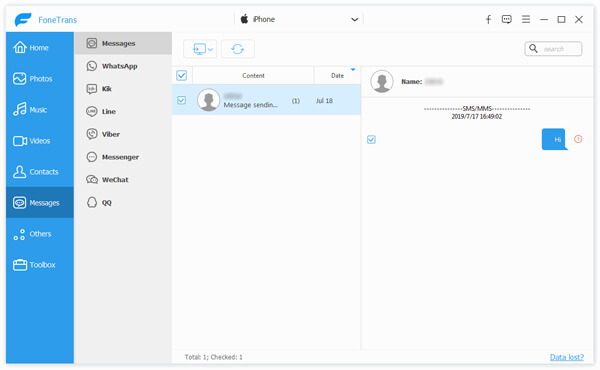
Task: Minimize the FoneTrans window
Action: (x=544, y=20)
